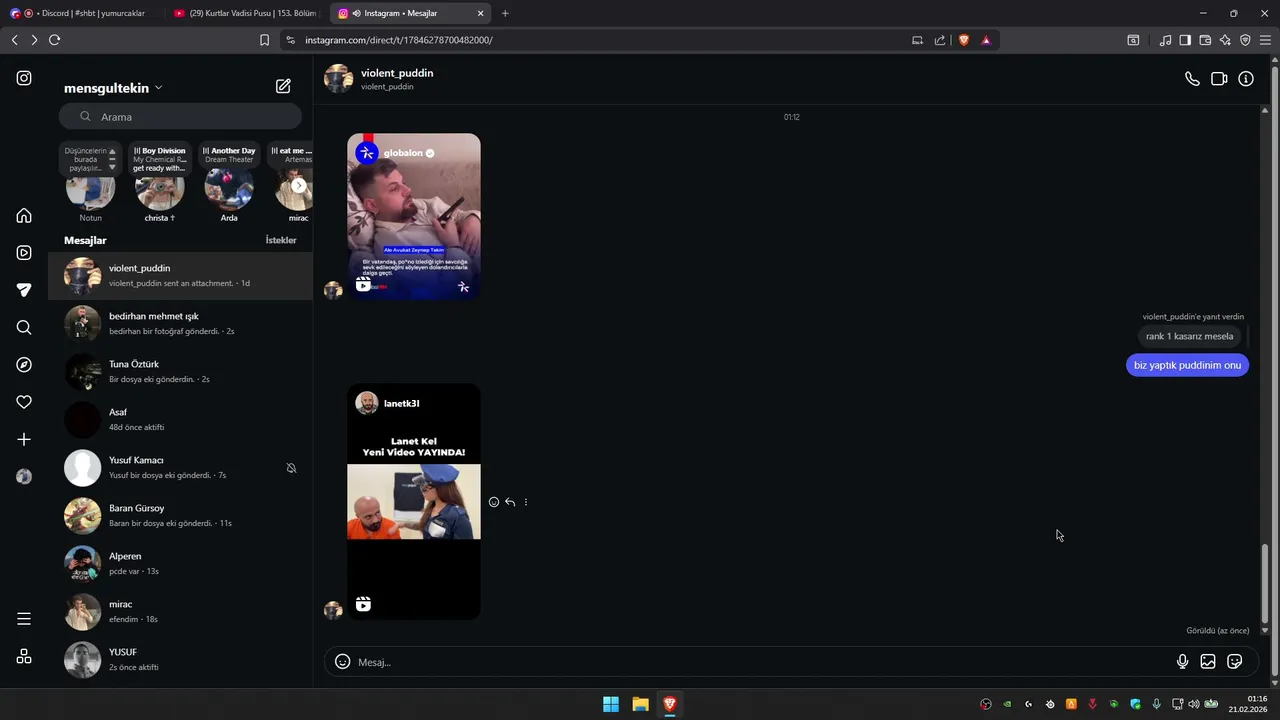Open the Search magnifier in sidebar
This screenshot has width=1280, height=720.
click(24, 327)
